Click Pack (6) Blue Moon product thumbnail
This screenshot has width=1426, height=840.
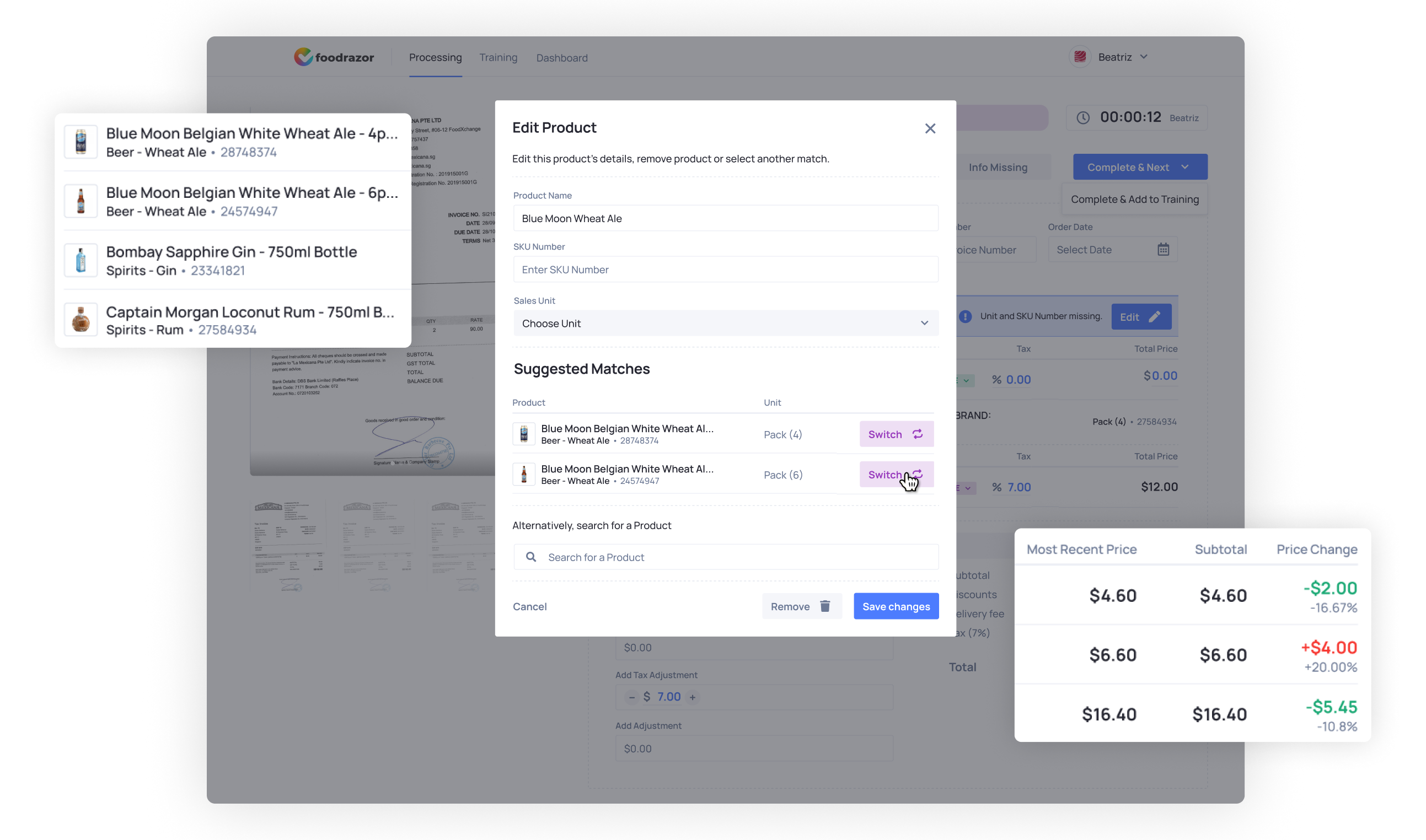pyautogui.click(x=523, y=474)
